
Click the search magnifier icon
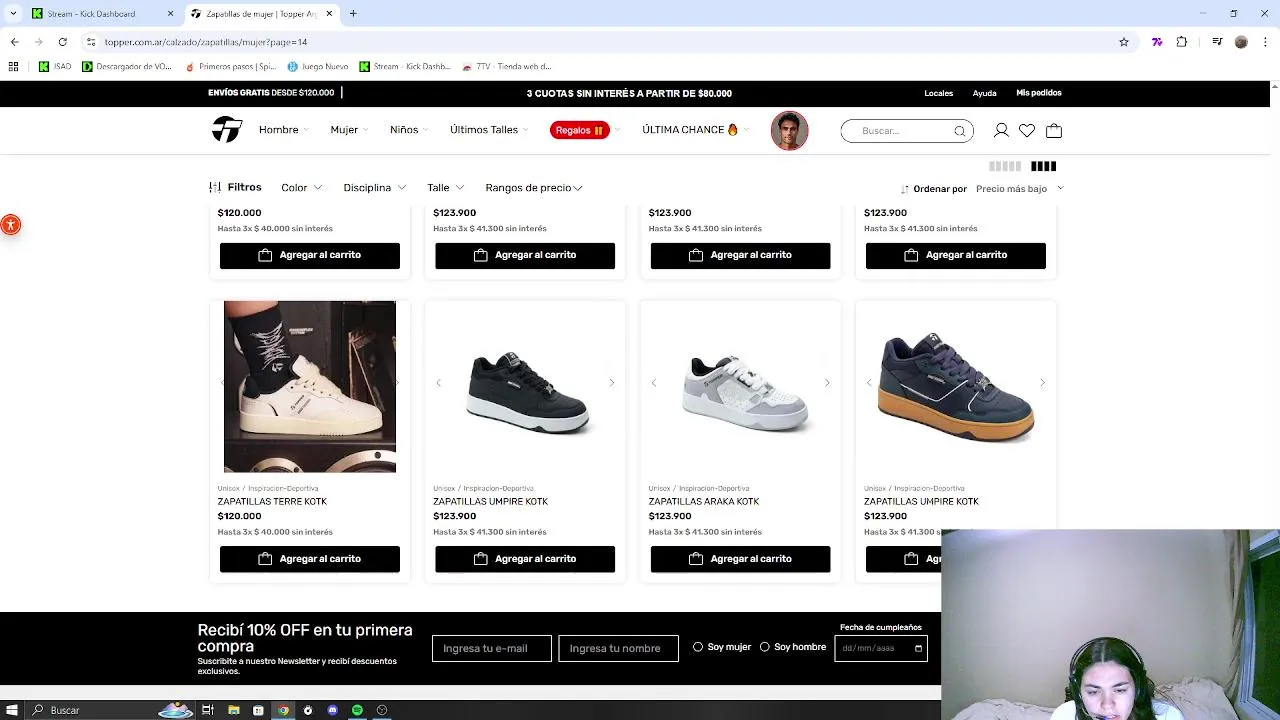[x=959, y=131]
